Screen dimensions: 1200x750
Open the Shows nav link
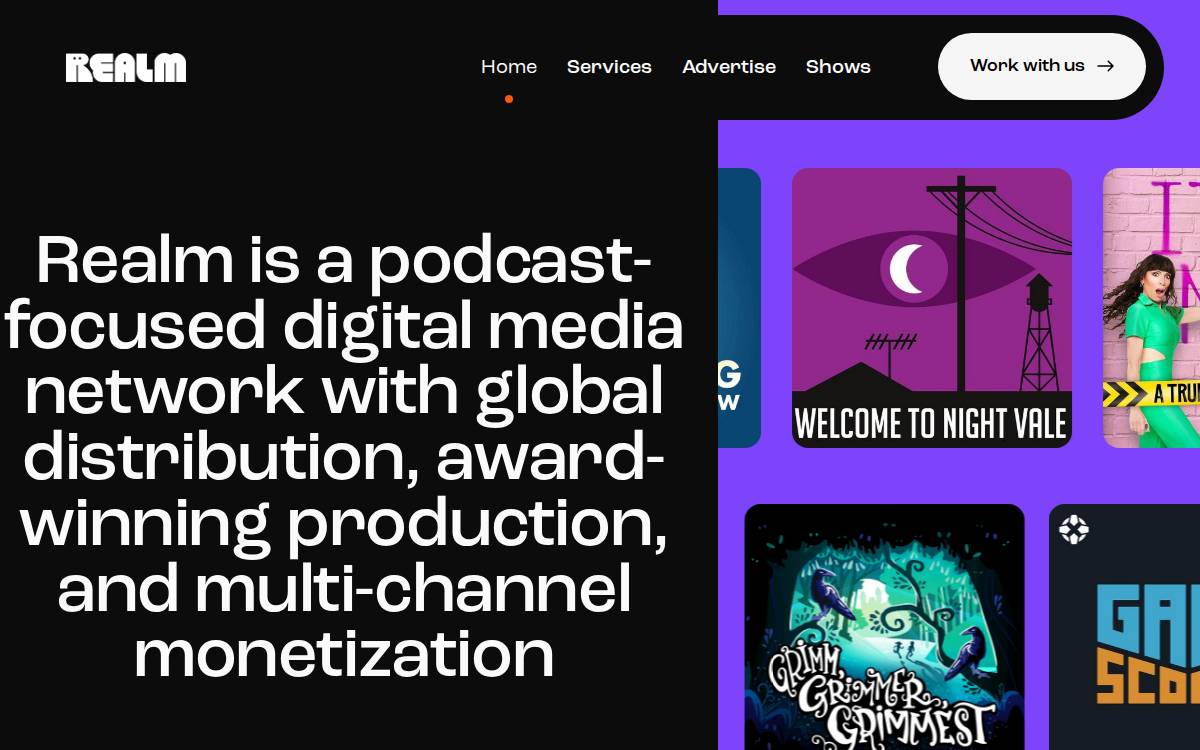tap(838, 67)
